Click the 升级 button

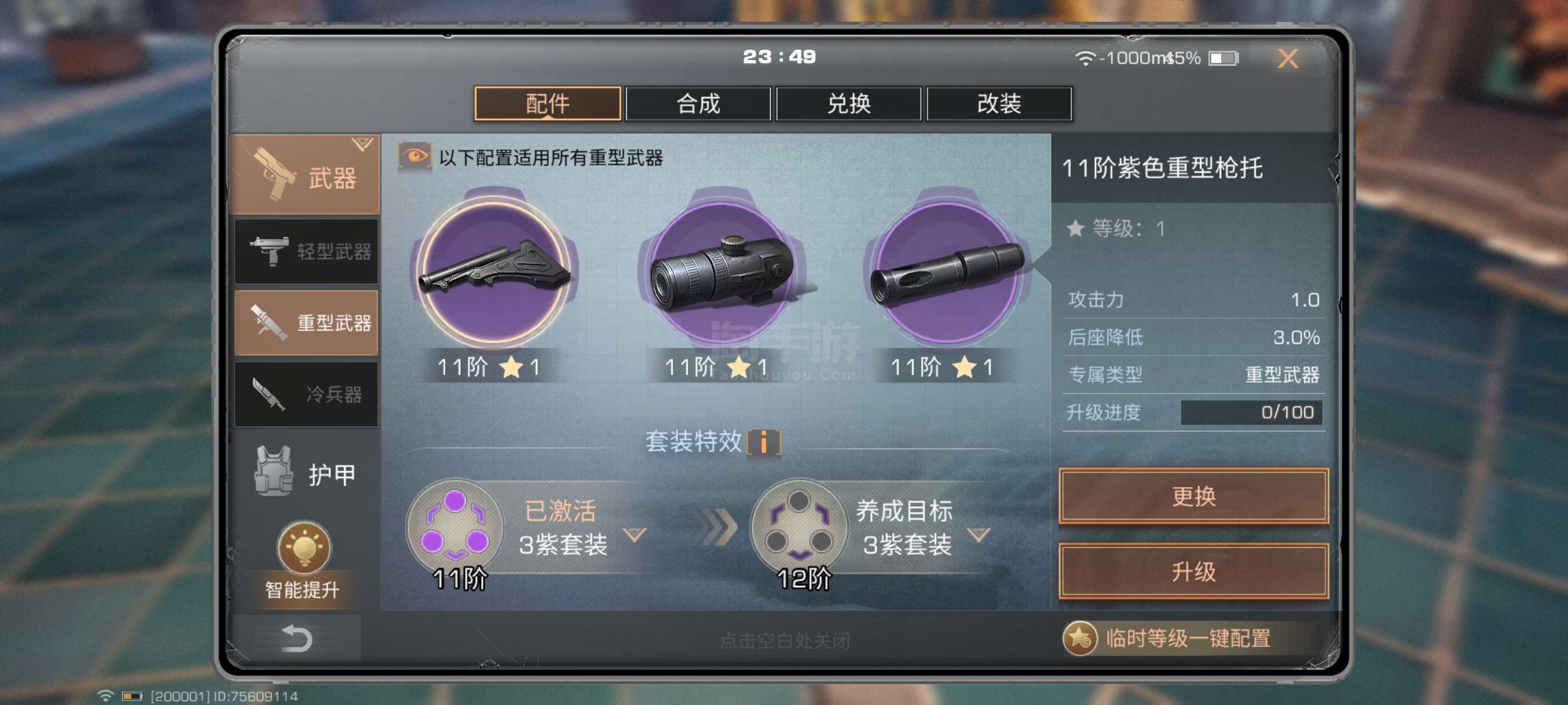(1193, 571)
